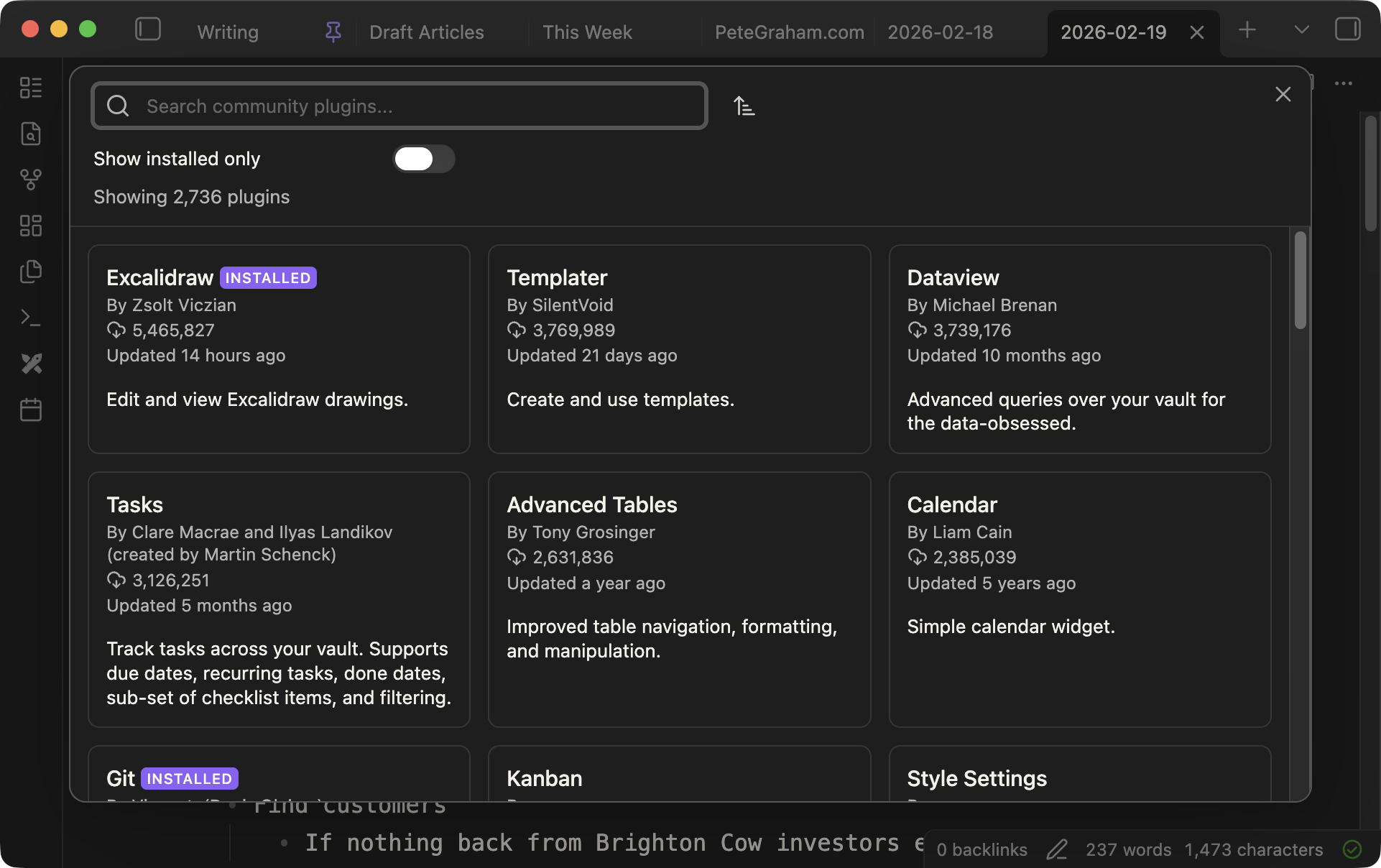1381x868 pixels.
Task: Open the more options ellipsis menu
Action: click(x=1344, y=83)
